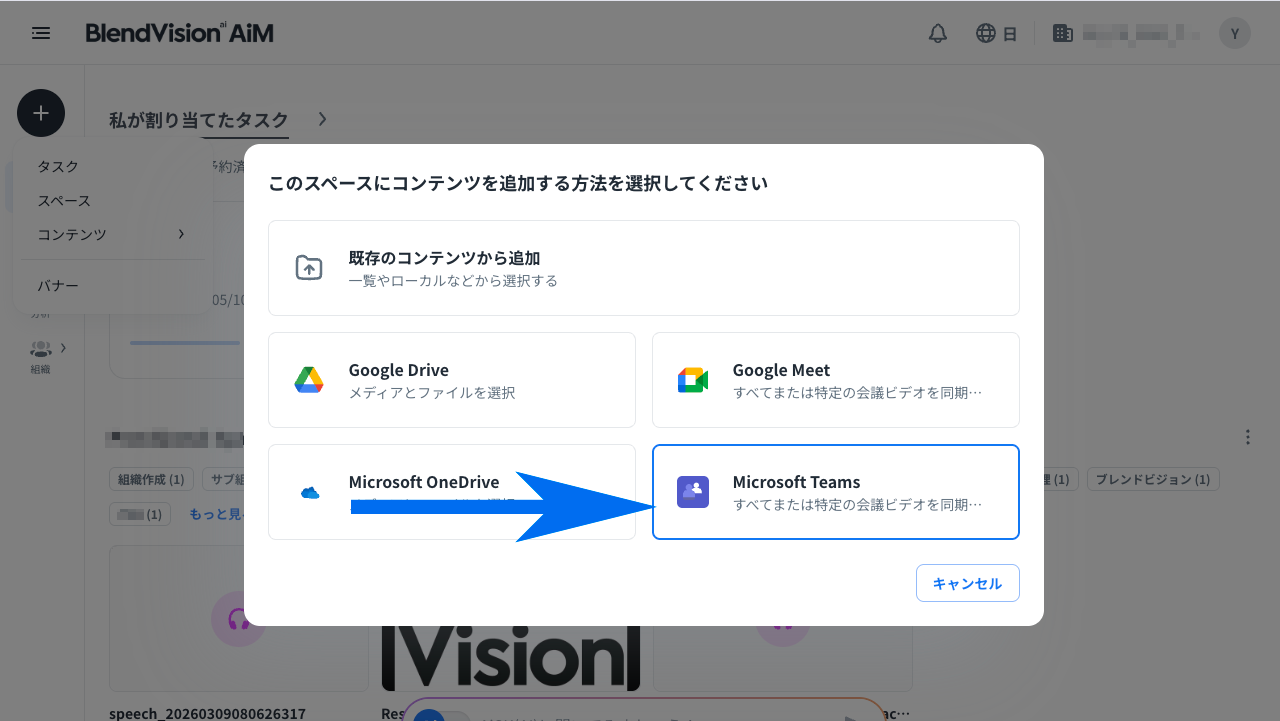Open the language globe selector
The width and height of the screenshot is (1280, 721).
click(x=986, y=33)
